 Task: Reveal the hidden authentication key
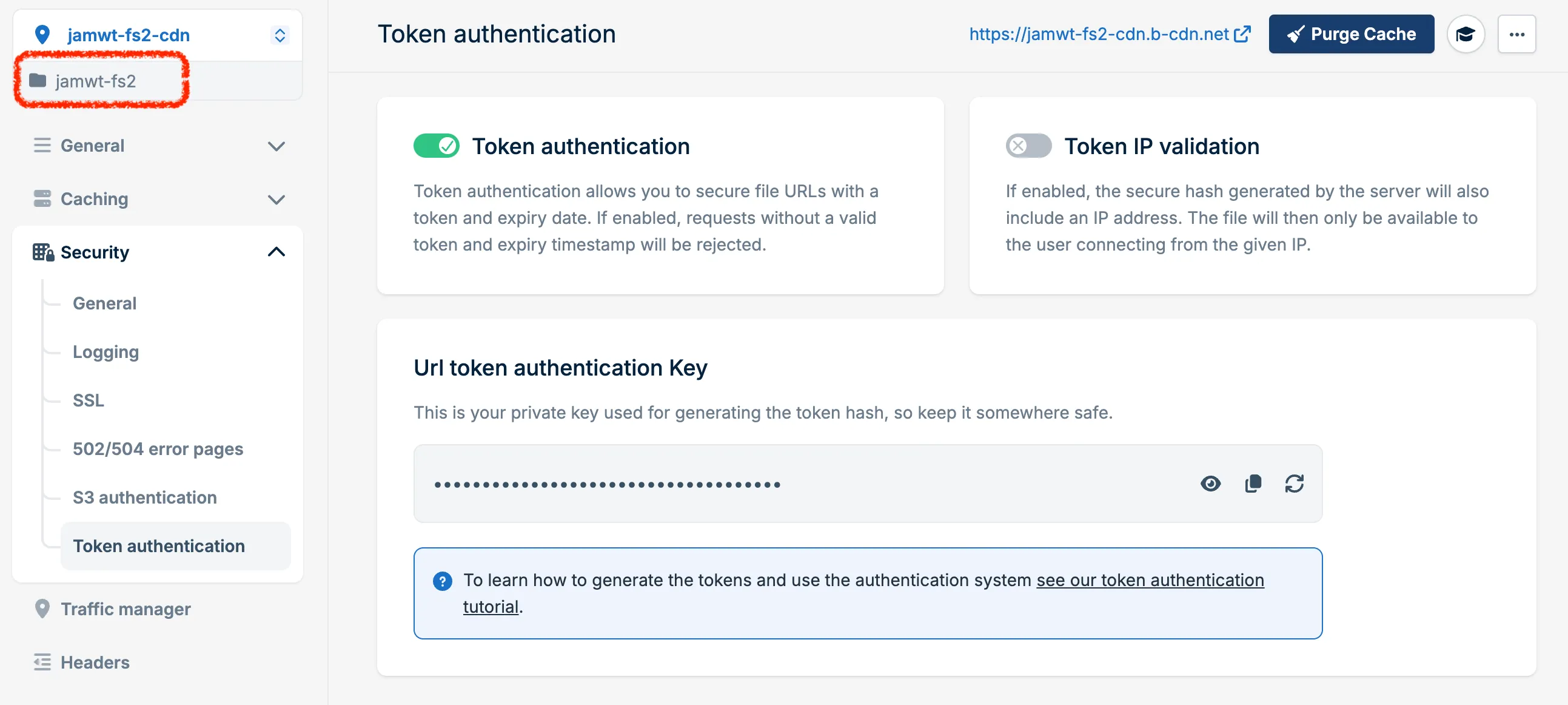pos(1210,484)
